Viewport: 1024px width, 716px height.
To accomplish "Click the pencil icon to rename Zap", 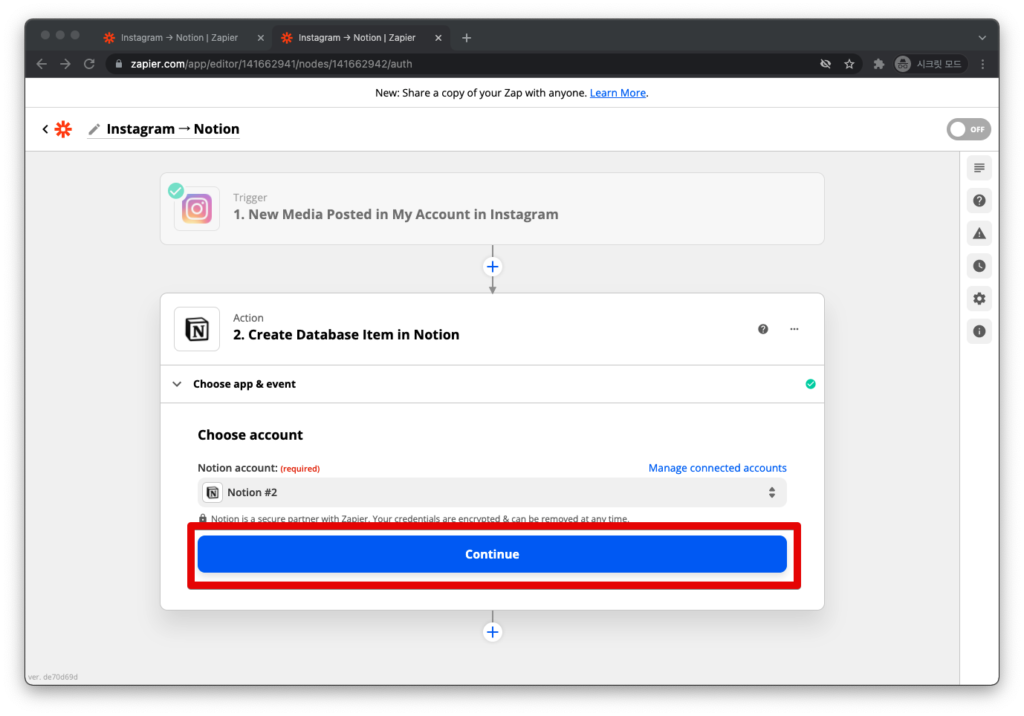I will click(x=94, y=129).
